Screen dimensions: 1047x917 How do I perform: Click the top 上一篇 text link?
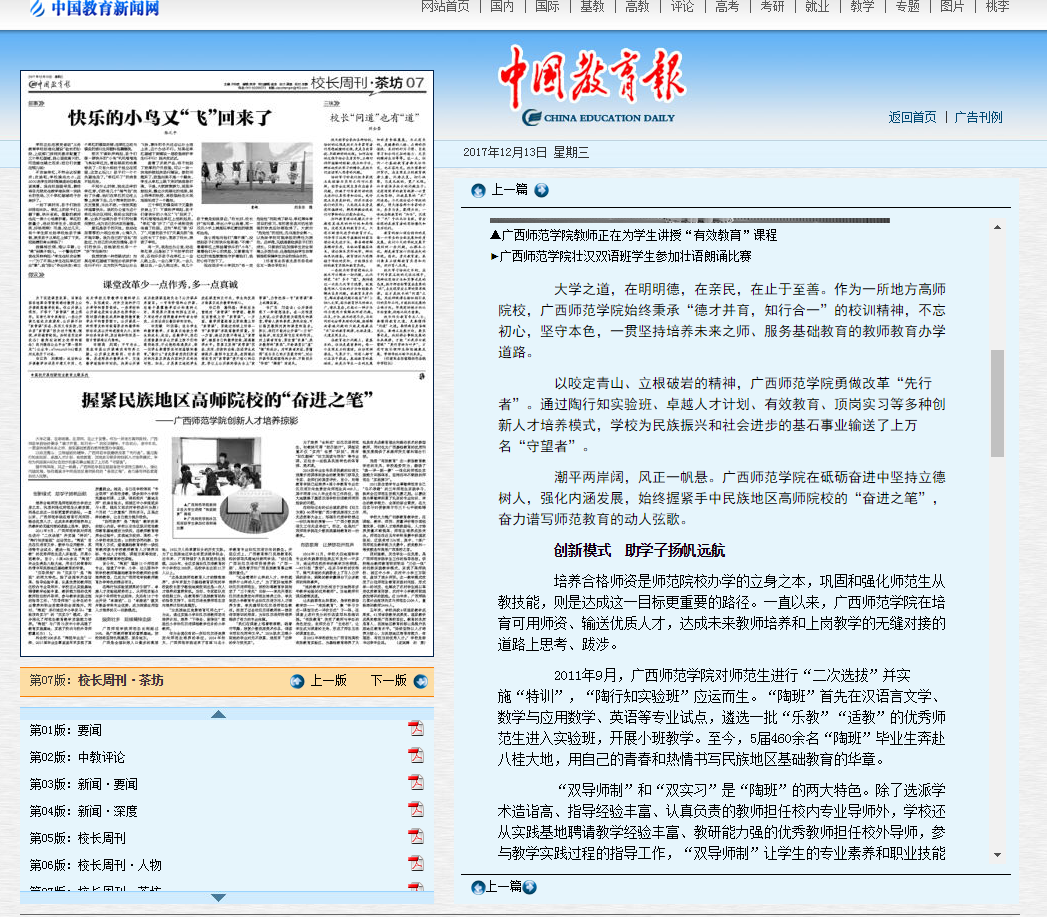coord(509,190)
